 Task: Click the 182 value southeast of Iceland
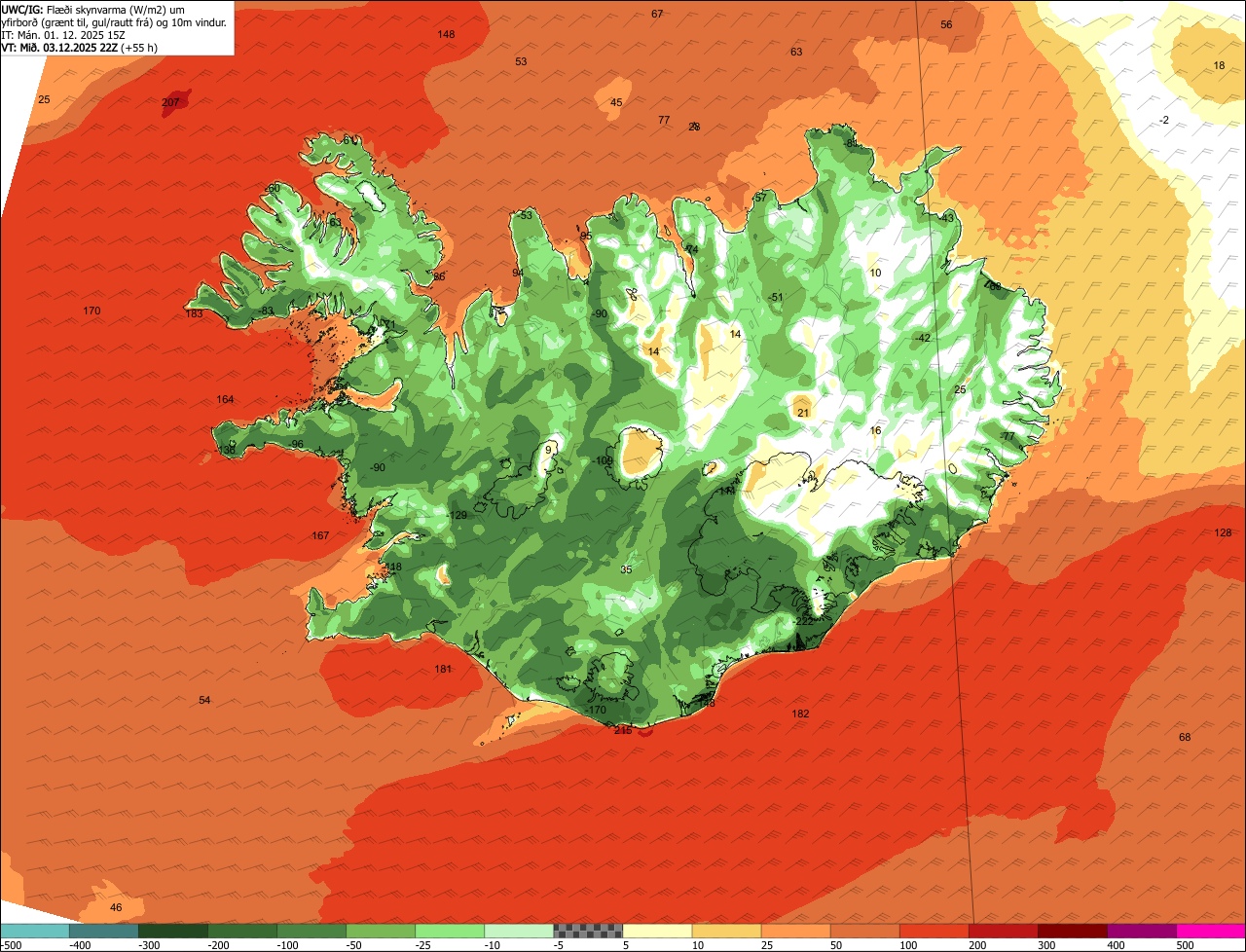point(800,714)
